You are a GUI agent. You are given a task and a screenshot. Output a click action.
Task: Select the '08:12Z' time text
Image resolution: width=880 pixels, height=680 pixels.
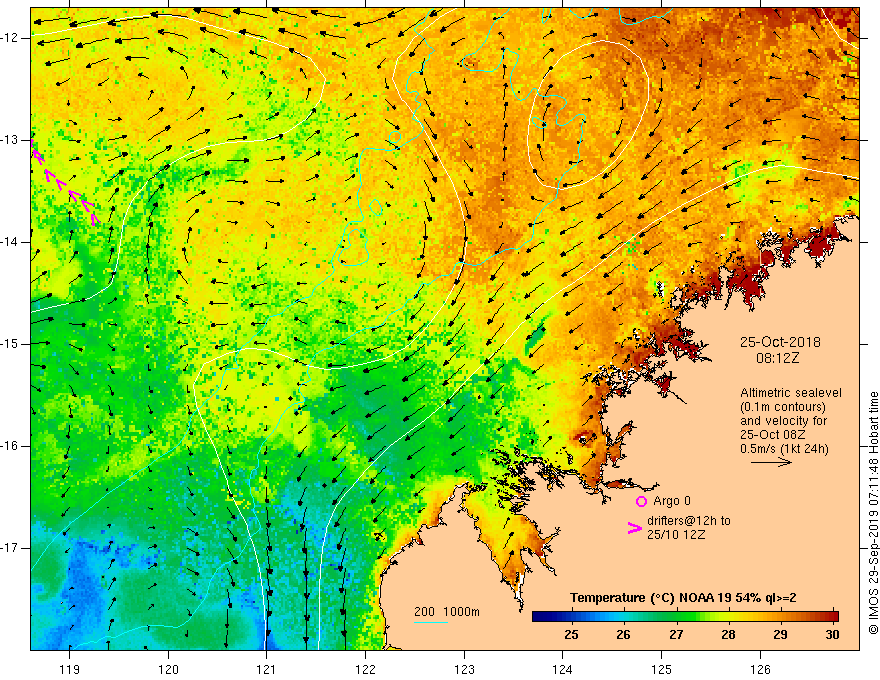777,358
